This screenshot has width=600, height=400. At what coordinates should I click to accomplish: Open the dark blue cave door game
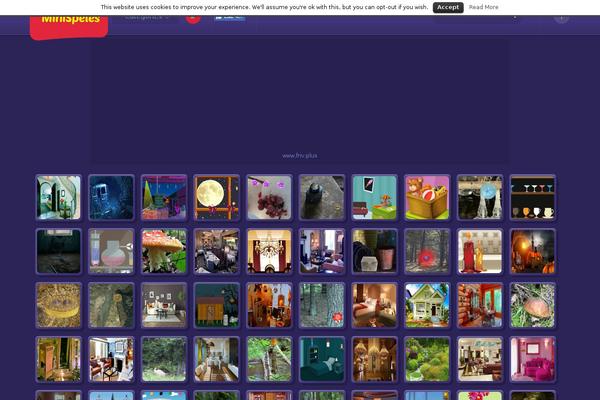pyautogui.click(x=111, y=198)
